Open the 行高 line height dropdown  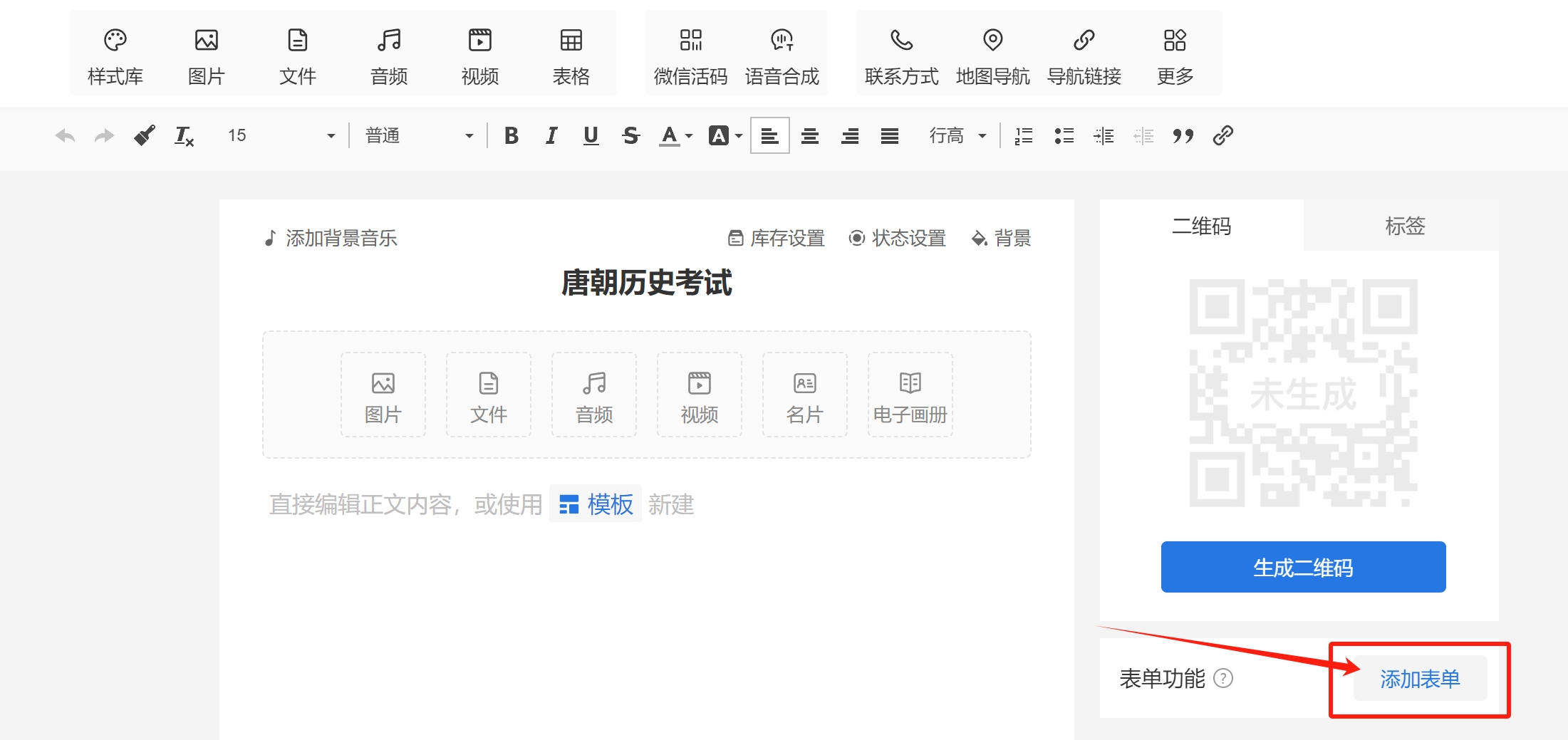pos(957,135)
